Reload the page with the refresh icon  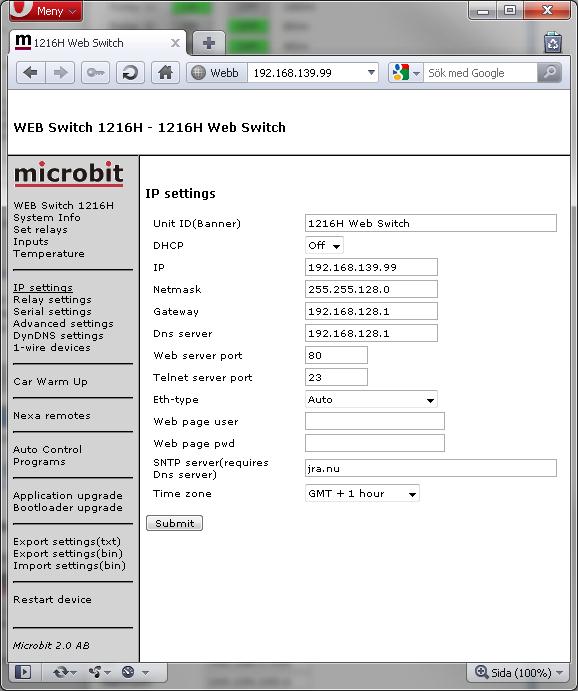coord(130,73)
